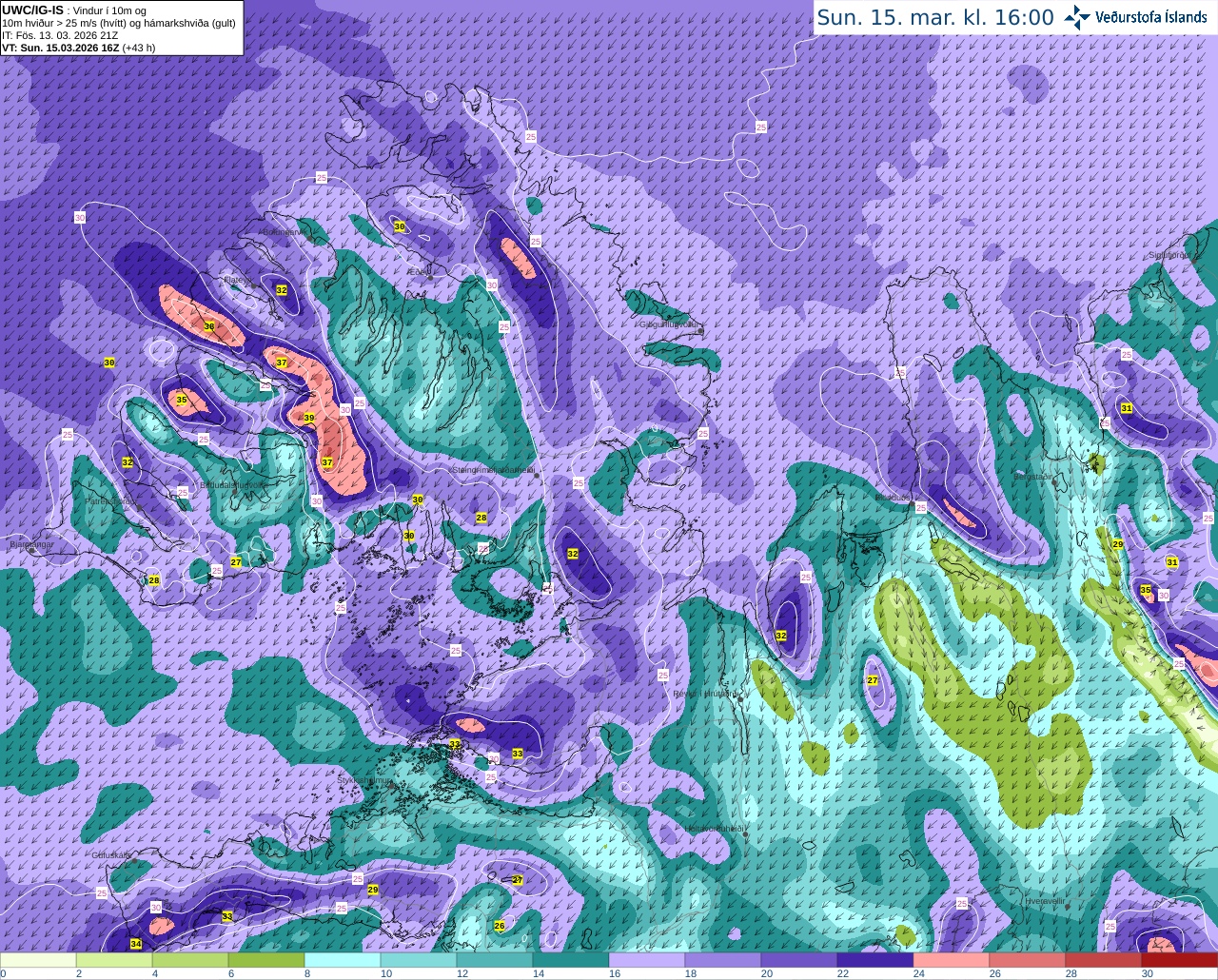The width and height of the screenshot is (1218, 980).
Task: Pick the red 28–30 legend swatch
Action: (1104, 960)
